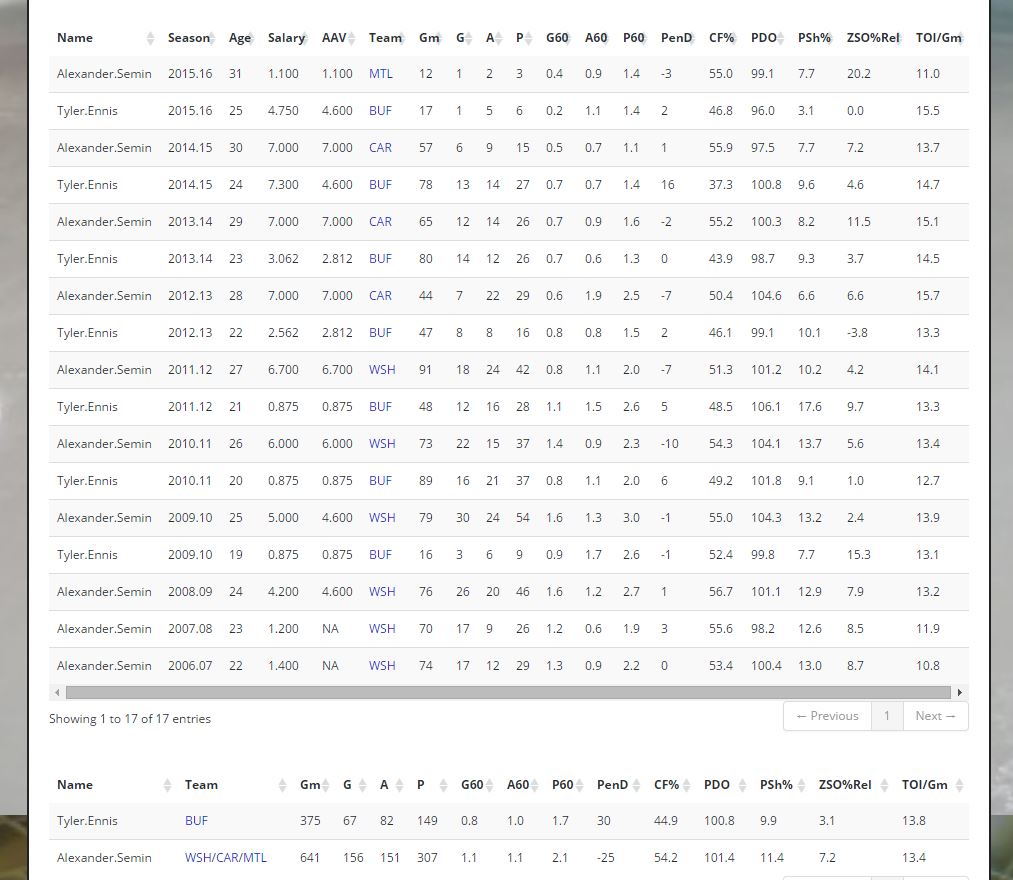Click the horizontal scrollbar thumb

(x=508, y=693)
